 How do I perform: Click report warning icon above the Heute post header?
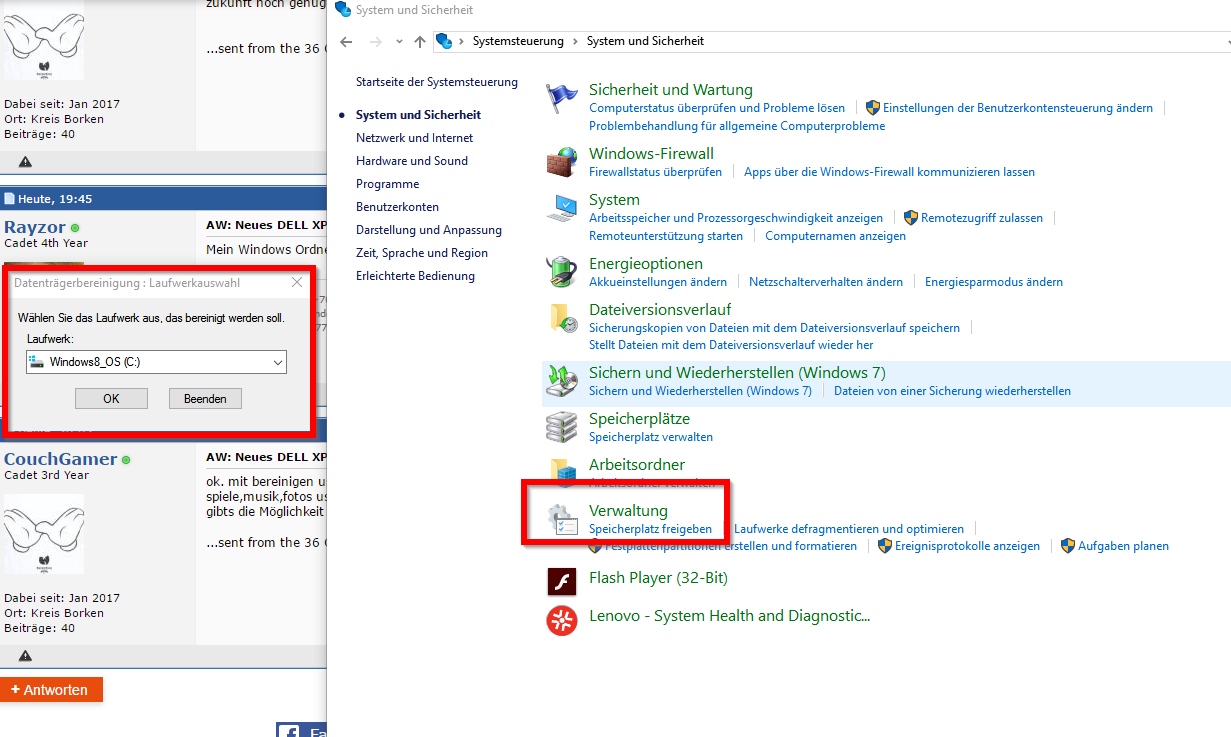point(25,162)
